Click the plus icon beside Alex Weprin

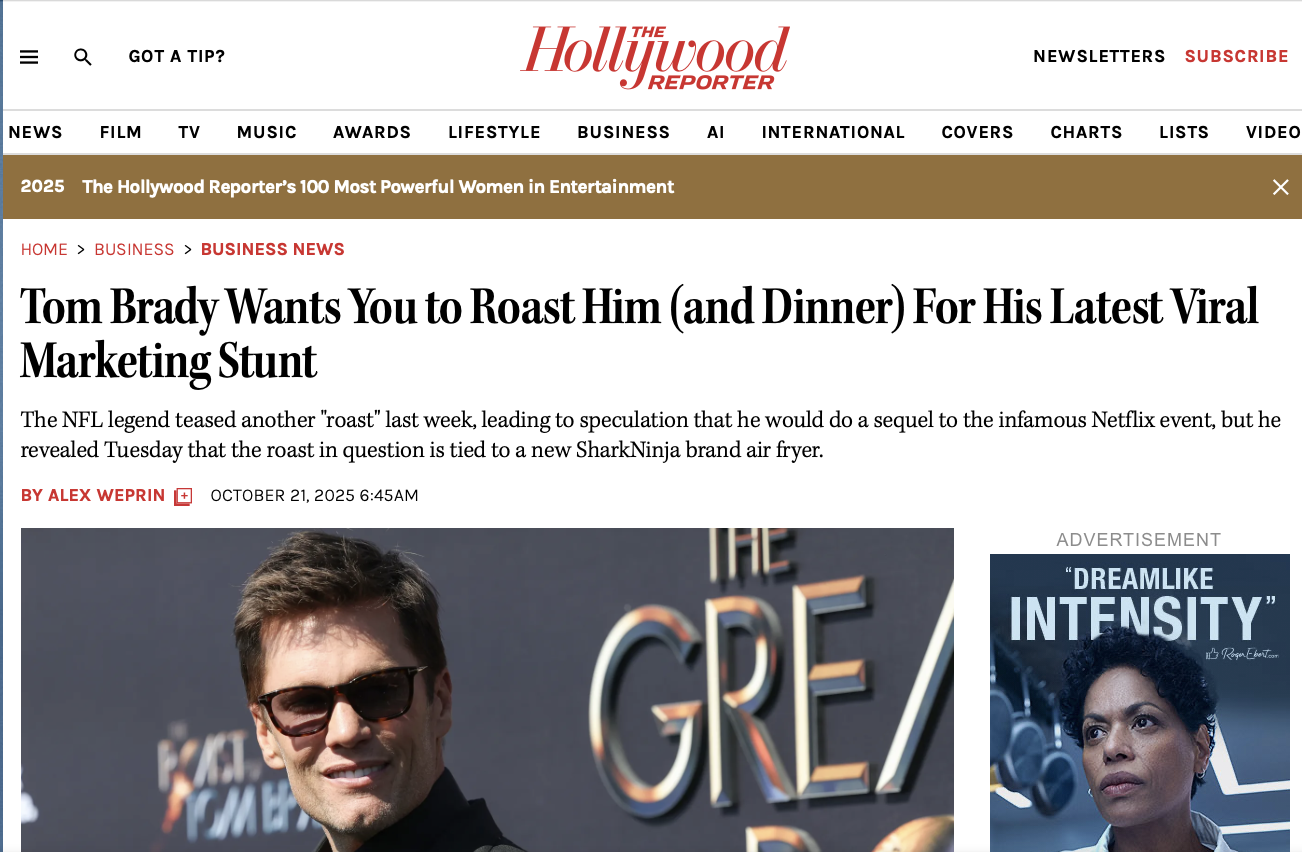183,496
